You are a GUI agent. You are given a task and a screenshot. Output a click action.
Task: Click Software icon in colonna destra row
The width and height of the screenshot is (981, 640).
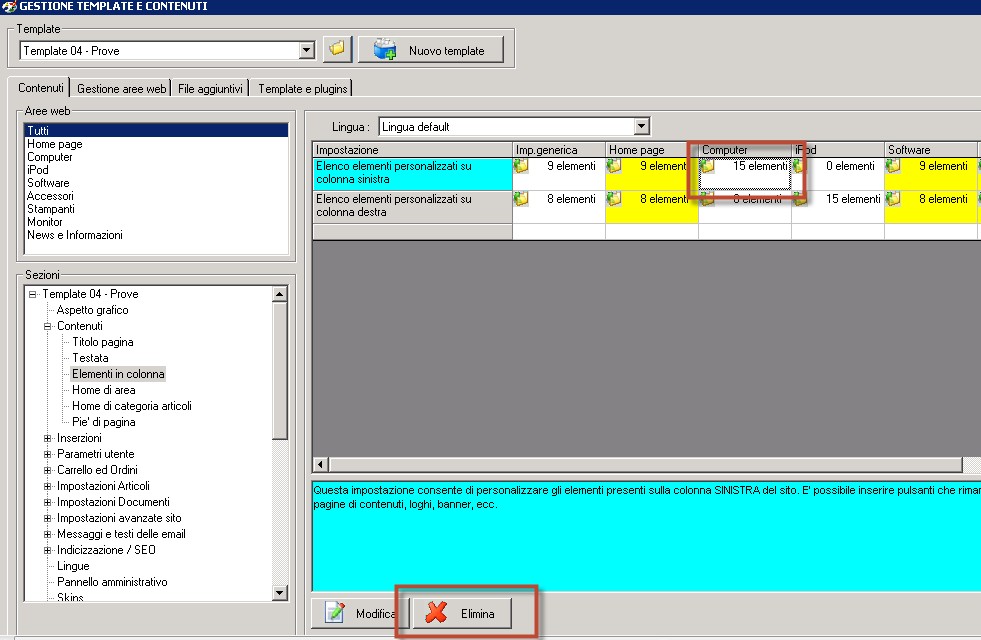893,200
